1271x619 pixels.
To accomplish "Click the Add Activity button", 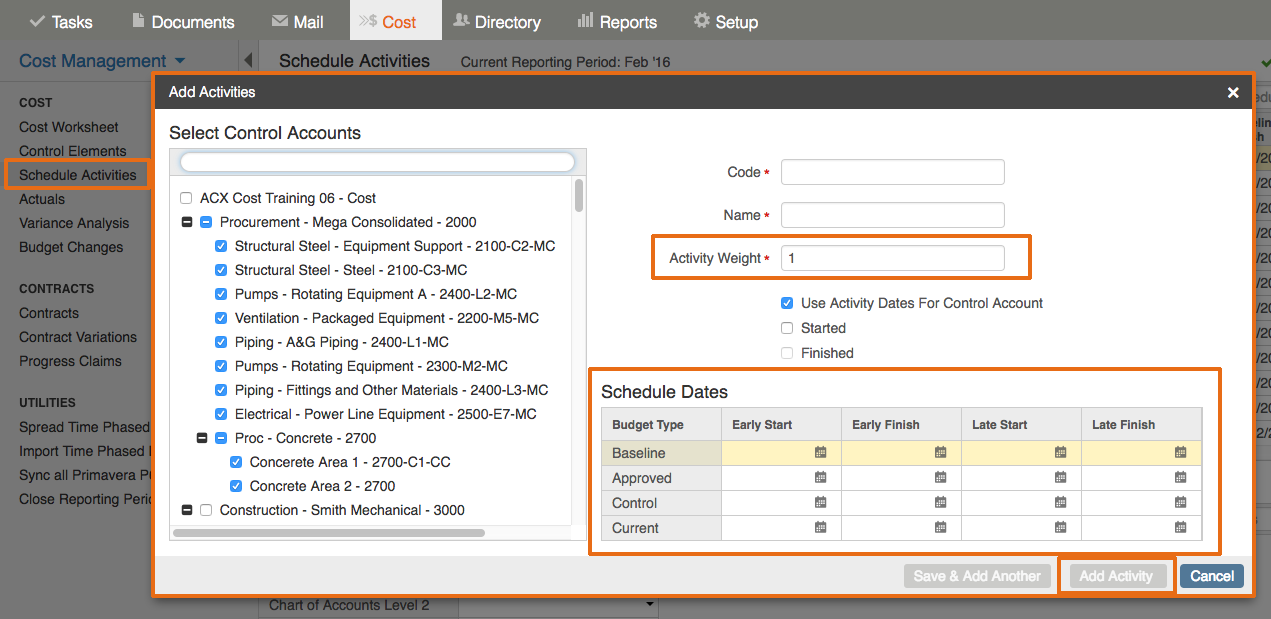I will click(x=1116, y=576).
